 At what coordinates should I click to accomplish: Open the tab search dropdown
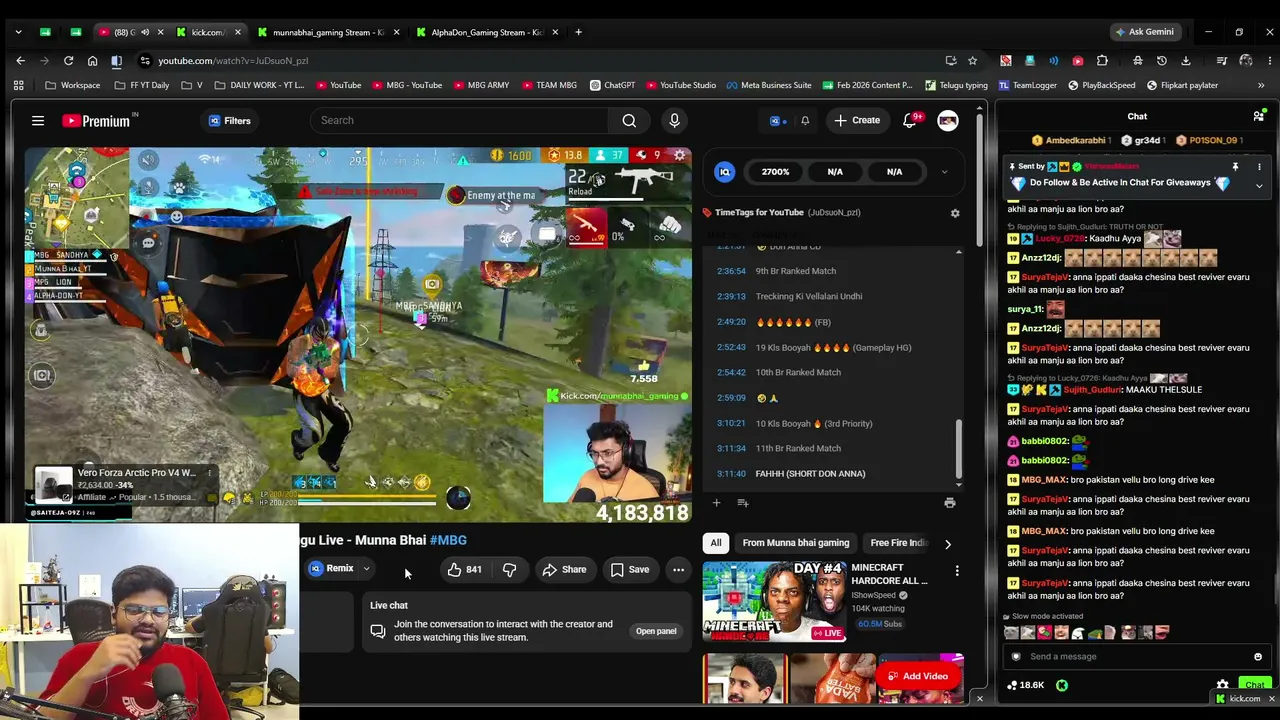click(18, 32)
